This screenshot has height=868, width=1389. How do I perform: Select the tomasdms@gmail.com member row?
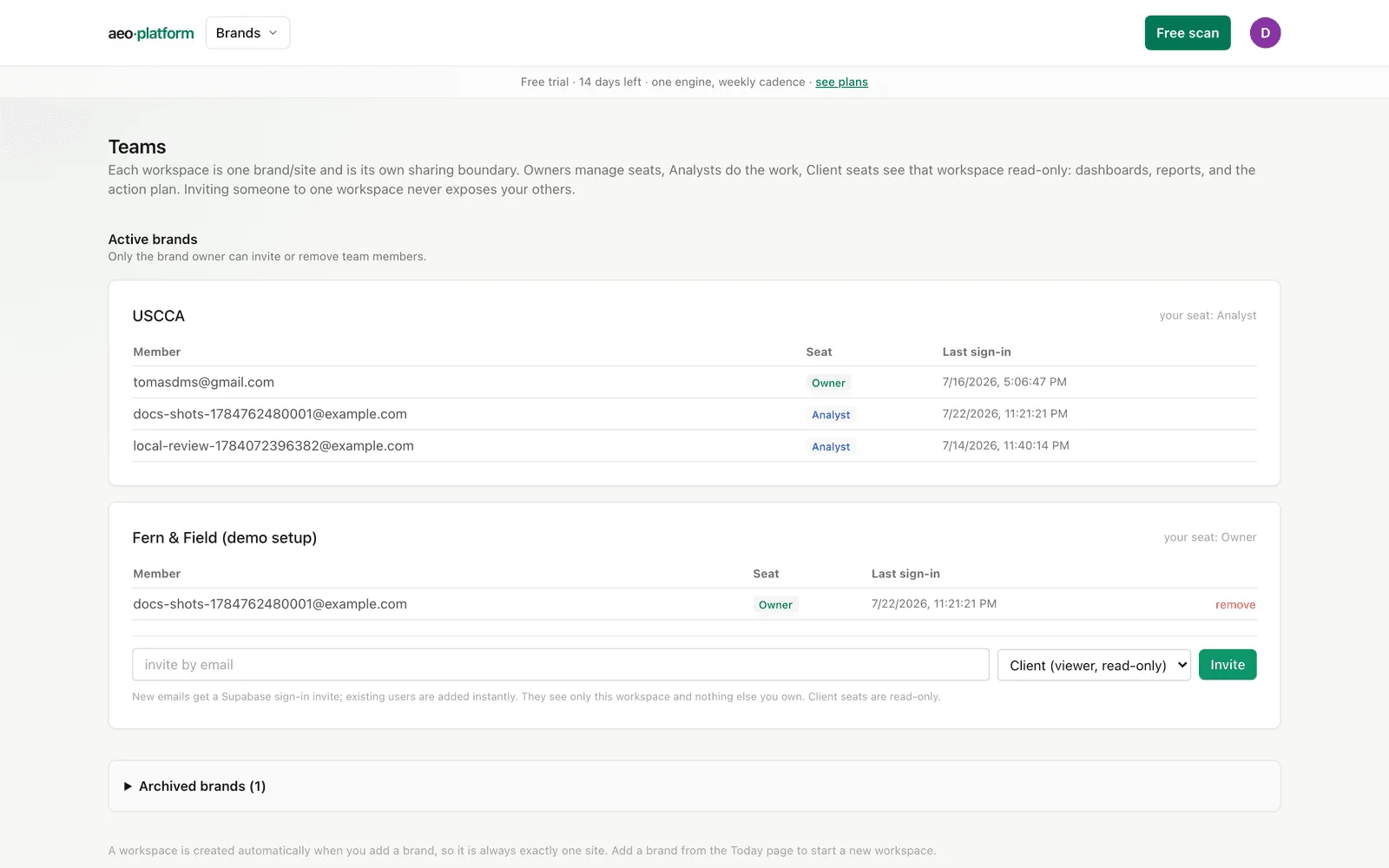(694, 382)
